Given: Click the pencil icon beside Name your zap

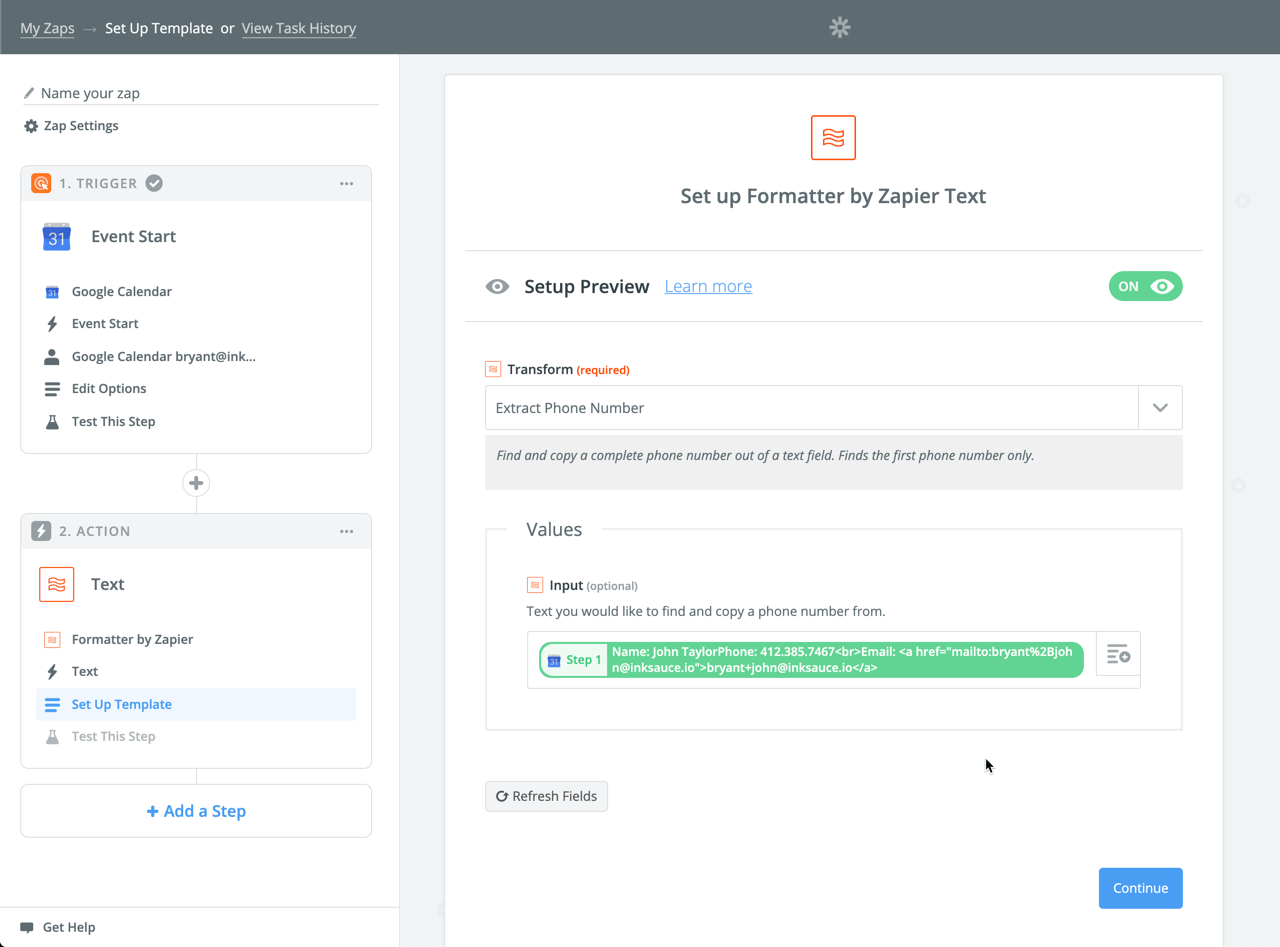Looking at the screenshot, I should coord(29,93).
